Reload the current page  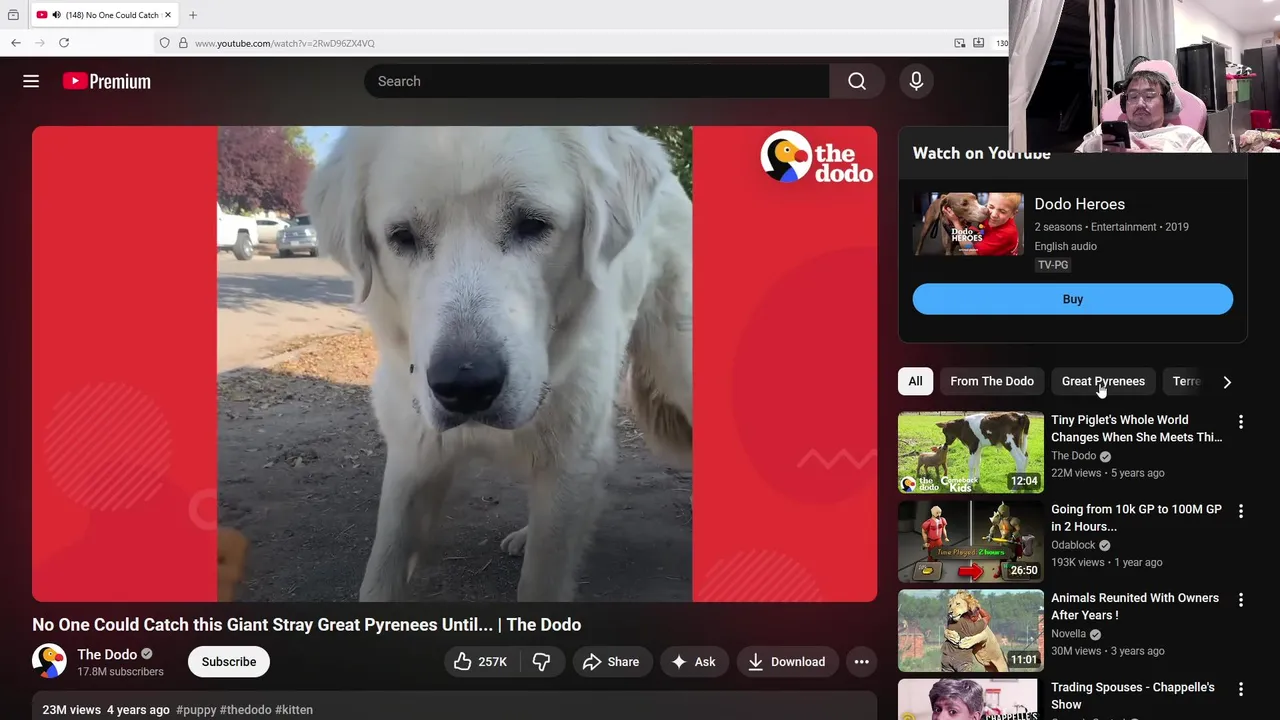click(64, 43)
